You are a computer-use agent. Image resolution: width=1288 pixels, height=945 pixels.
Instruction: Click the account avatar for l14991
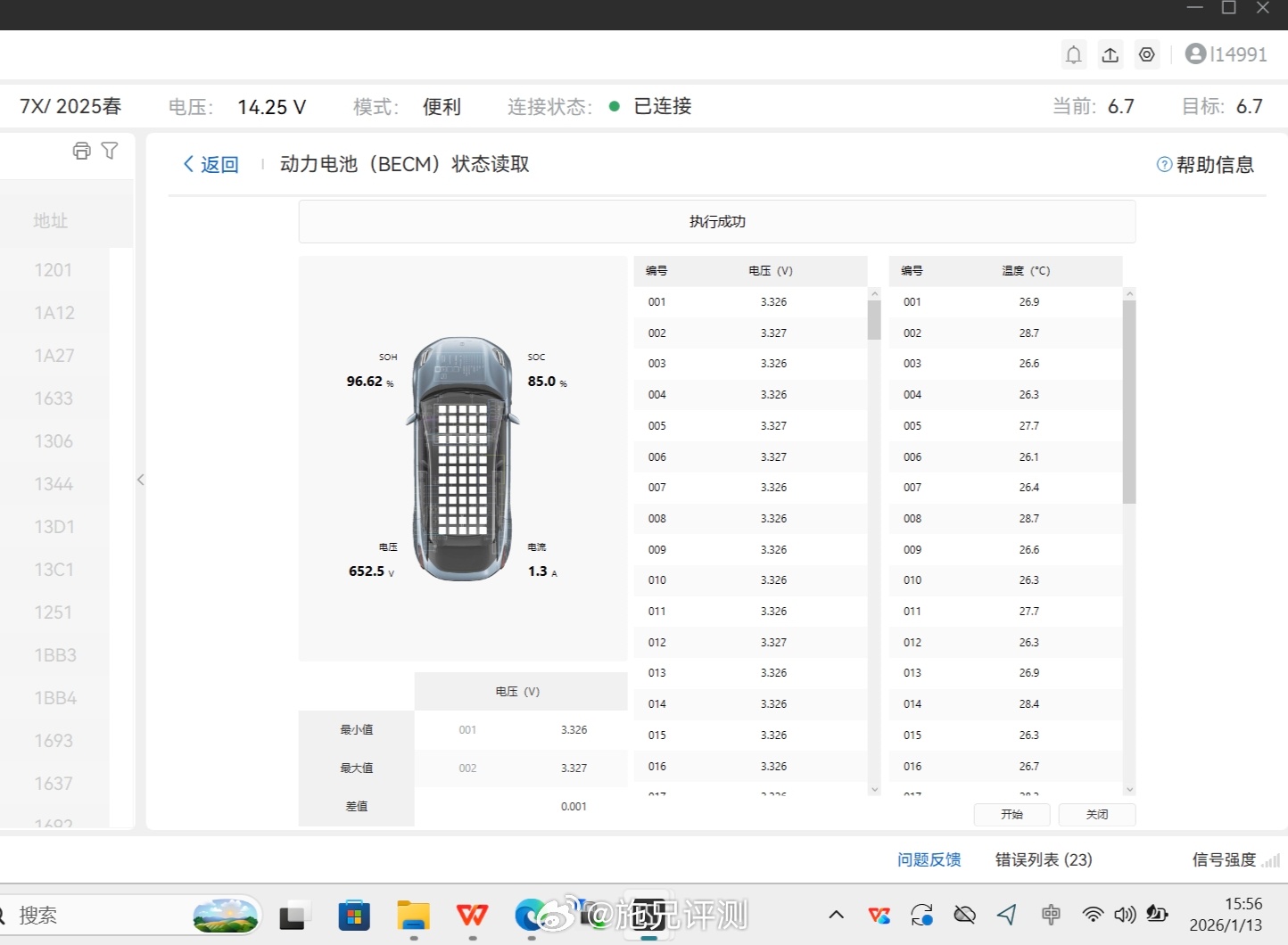pos(1195,53)
